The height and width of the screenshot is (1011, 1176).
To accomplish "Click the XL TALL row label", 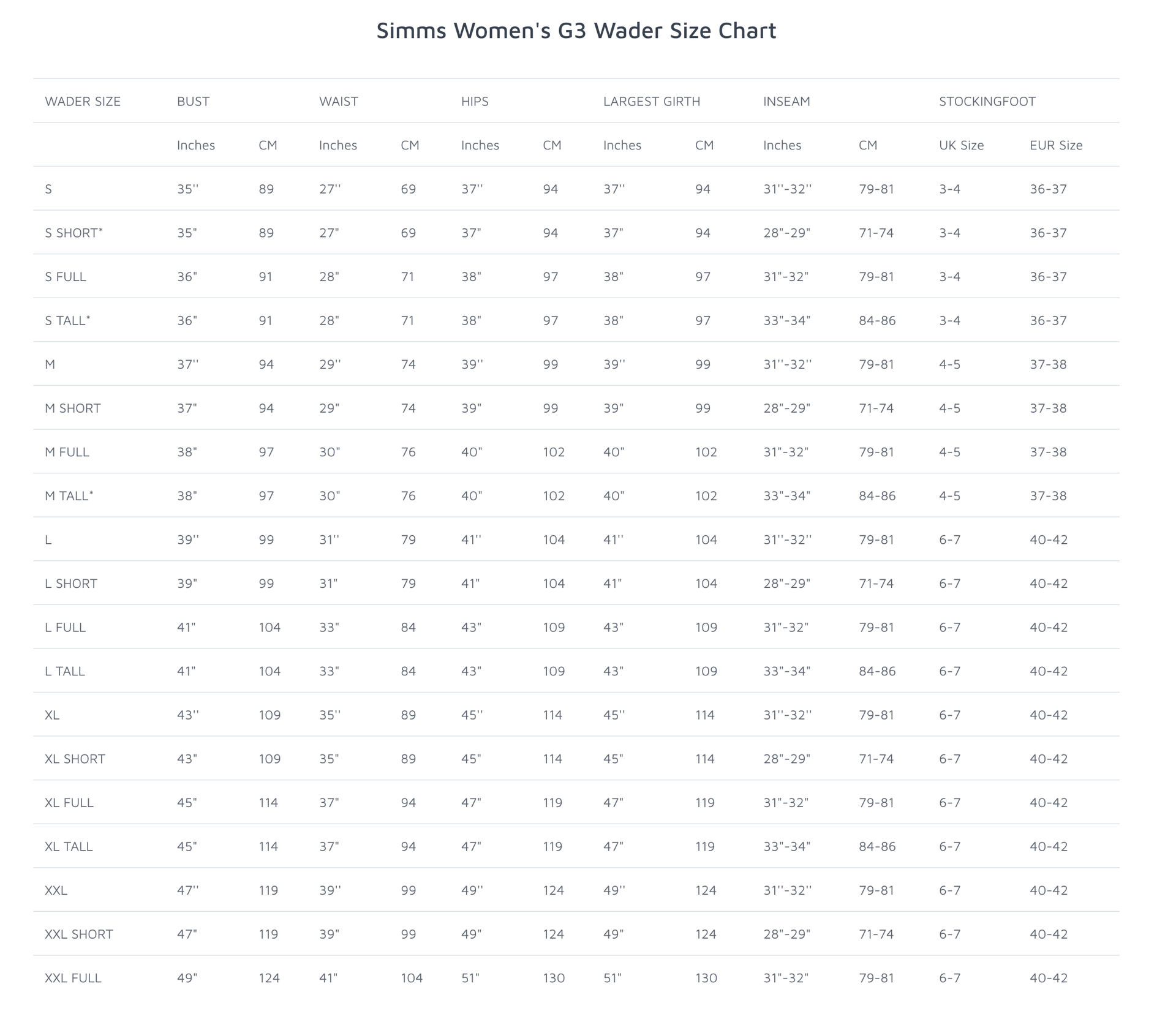I will pyautogui.click(x=69, y=847).
